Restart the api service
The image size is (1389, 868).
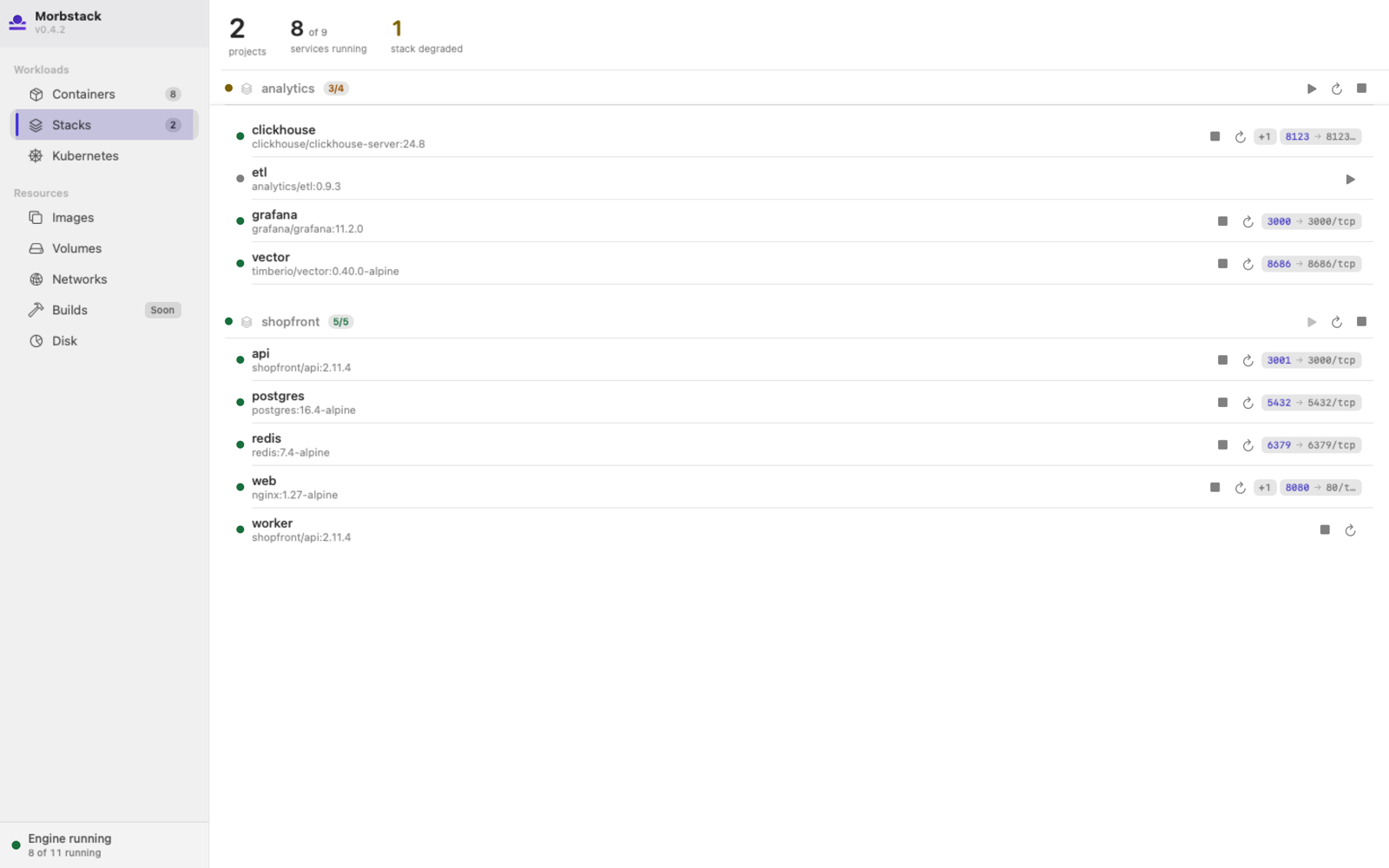point(1247,361)
